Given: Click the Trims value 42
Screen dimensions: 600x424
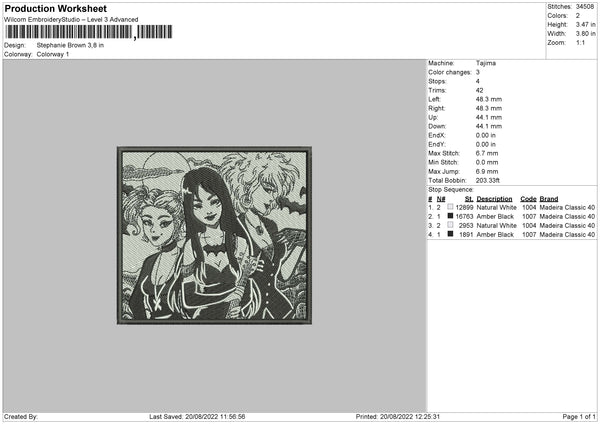Looking at the screenshot, I should point(479,91).
